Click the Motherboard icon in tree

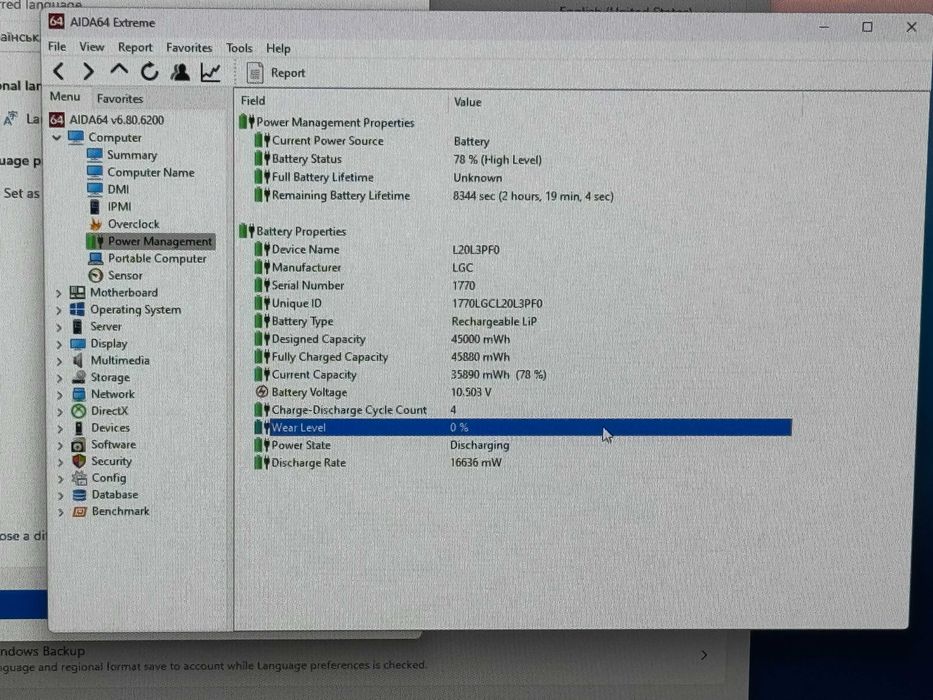point(77,292)
